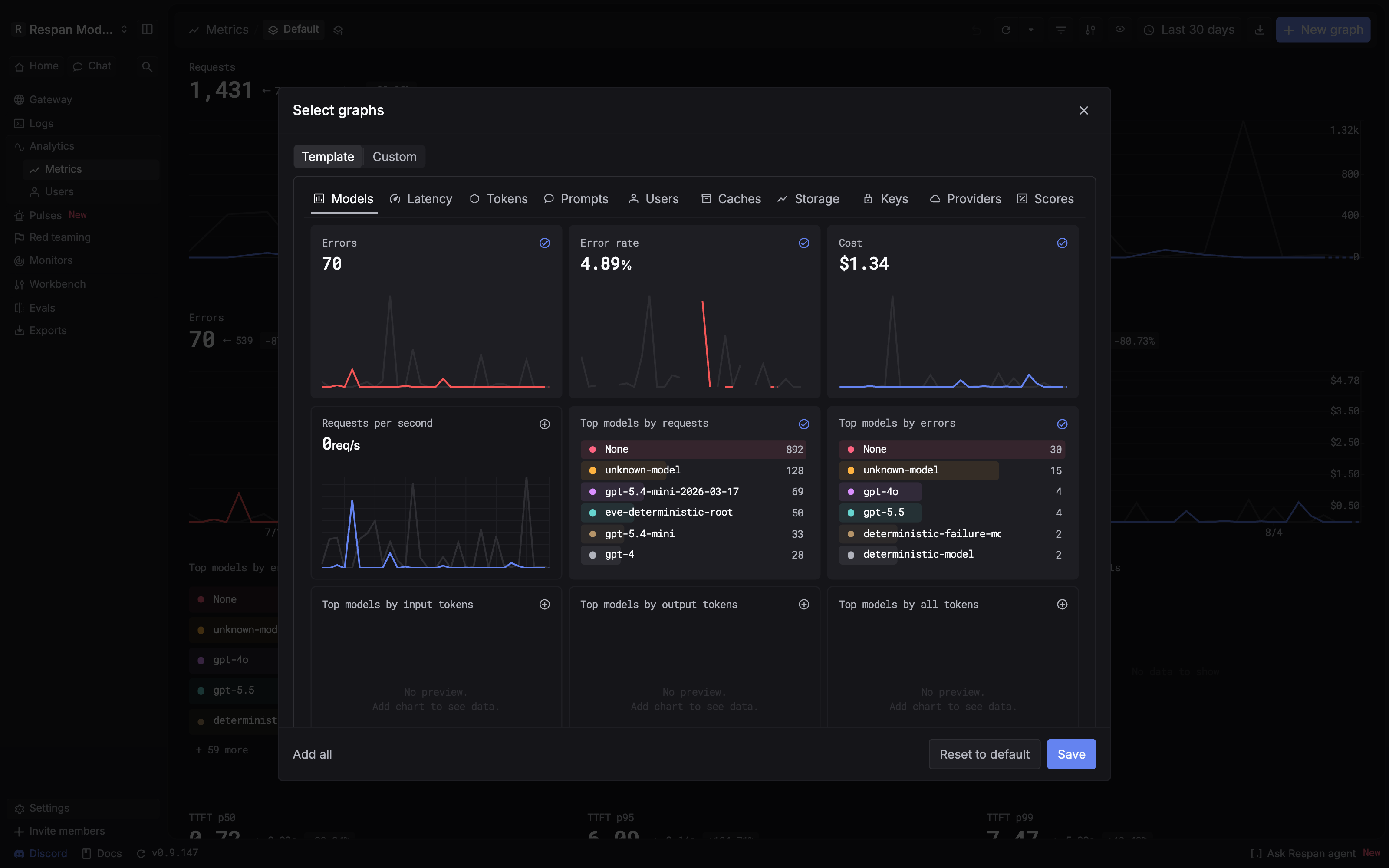
Task: Open the Discord link
Action: pos(41,854)
